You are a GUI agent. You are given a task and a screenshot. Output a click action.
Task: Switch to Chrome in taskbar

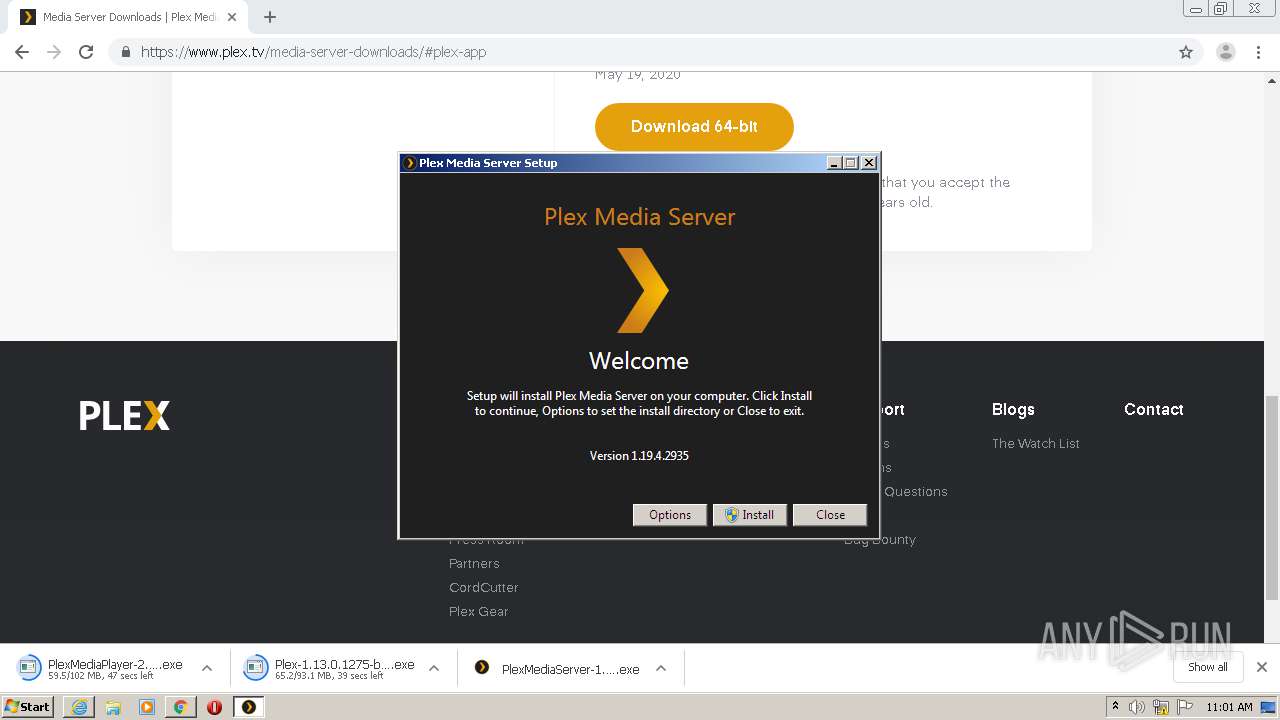(181, 706)
